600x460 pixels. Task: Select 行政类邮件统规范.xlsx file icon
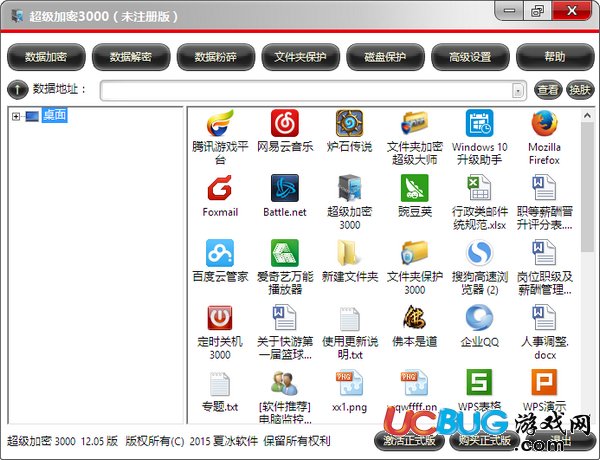point(479,188)
